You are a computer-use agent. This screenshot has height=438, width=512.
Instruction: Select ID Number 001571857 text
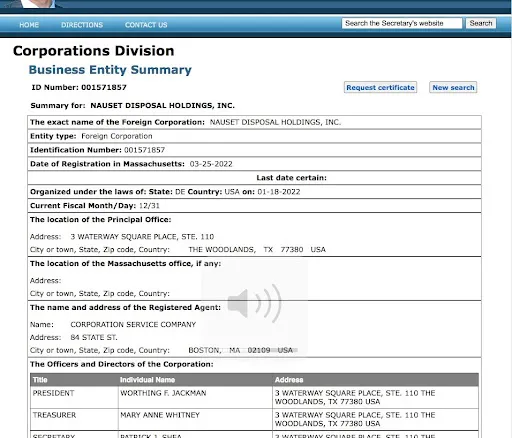79,87
